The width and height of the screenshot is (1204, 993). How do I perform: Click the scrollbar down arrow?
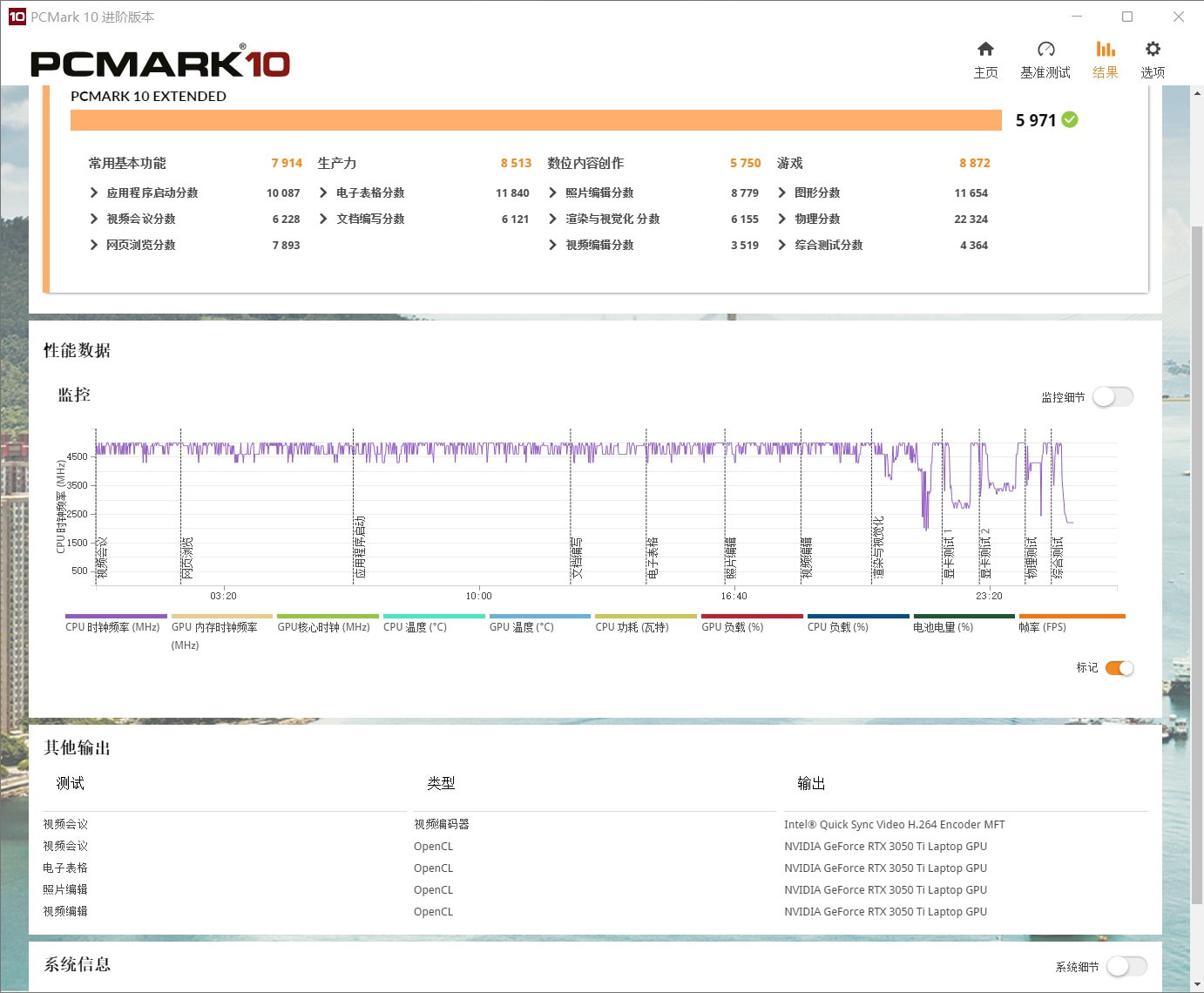click(x=1197, y=985)
